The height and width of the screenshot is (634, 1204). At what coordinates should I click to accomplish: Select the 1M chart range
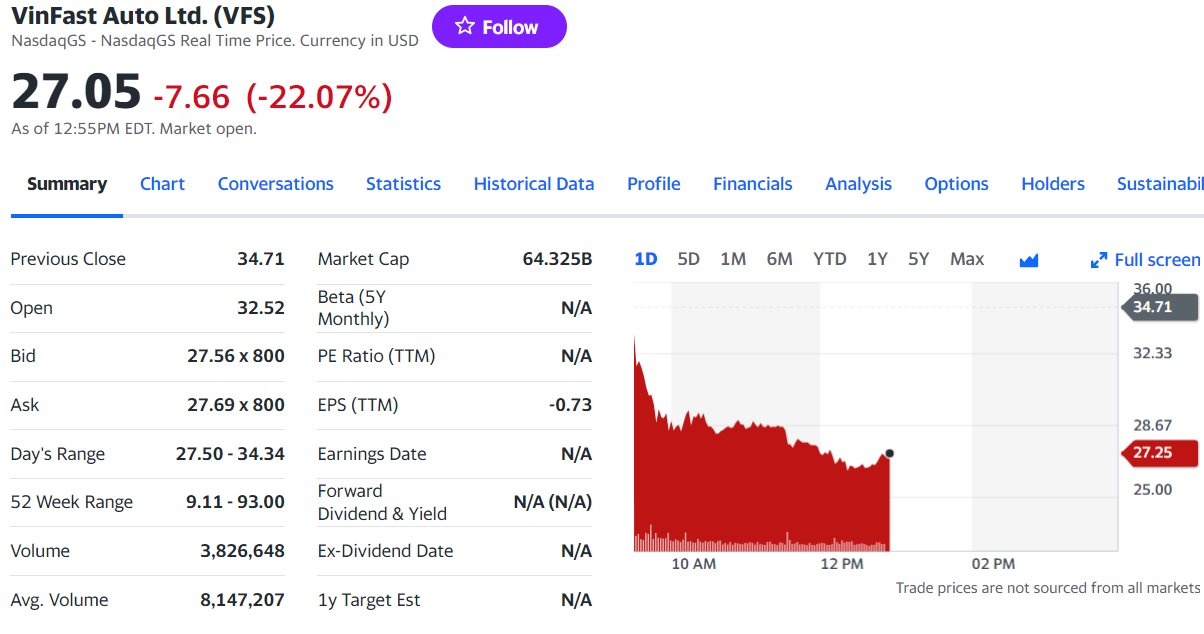733,259
